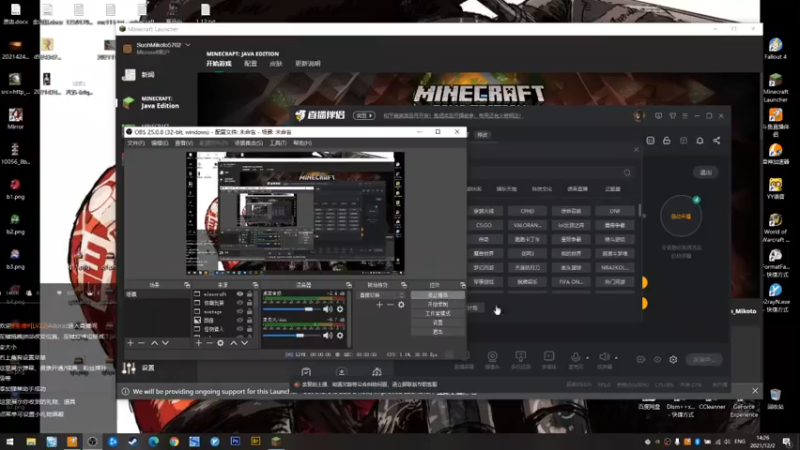800x450 pixels.
Task: Expand pill button beside 直播伴侣 logo
Action: 364,116
